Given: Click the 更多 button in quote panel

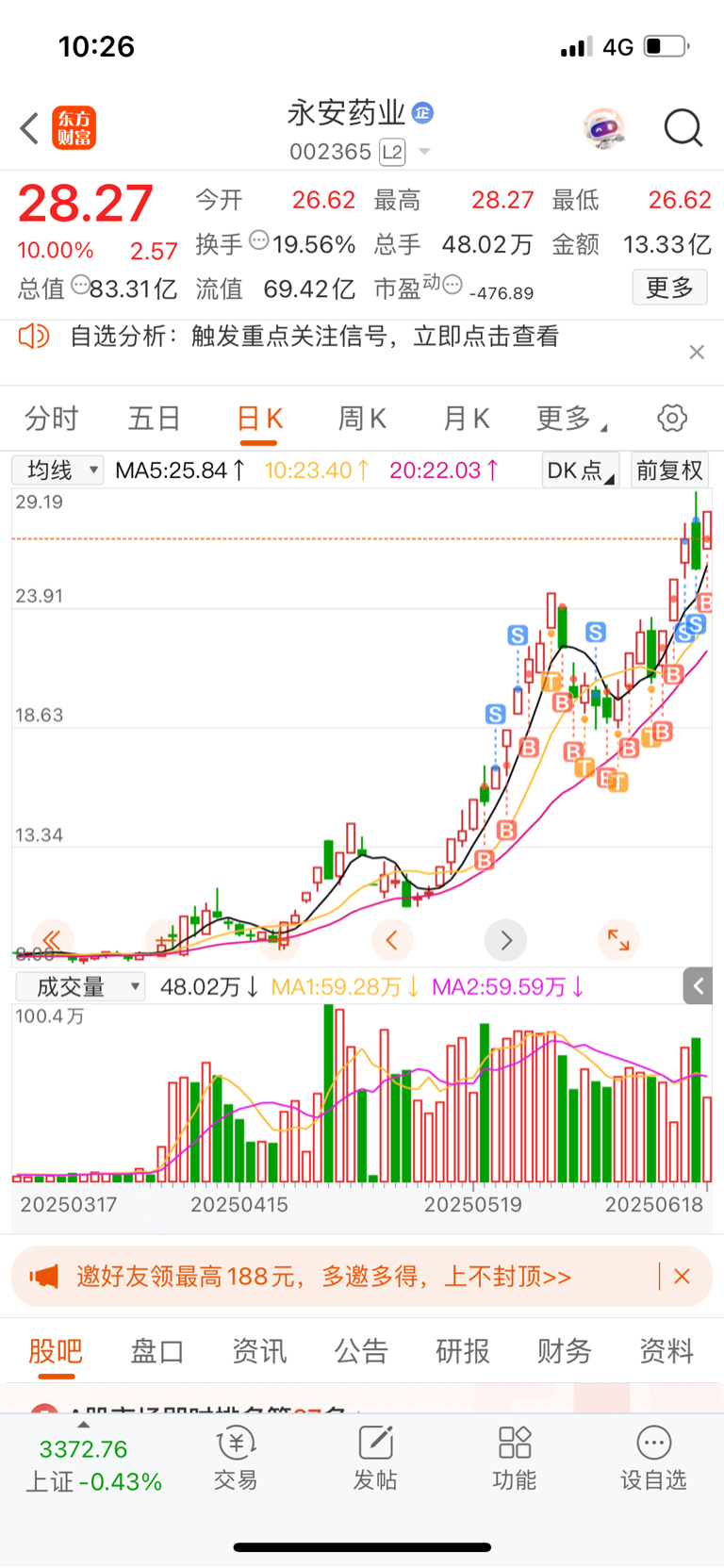Looking at the screenshot, I should 669,288.
